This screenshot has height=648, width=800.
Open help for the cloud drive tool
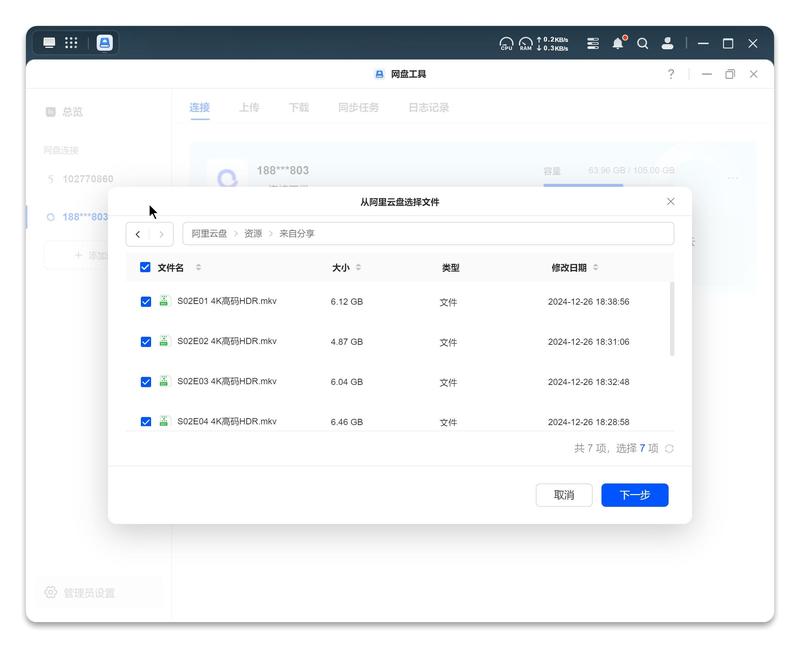[x=671, y=74]
